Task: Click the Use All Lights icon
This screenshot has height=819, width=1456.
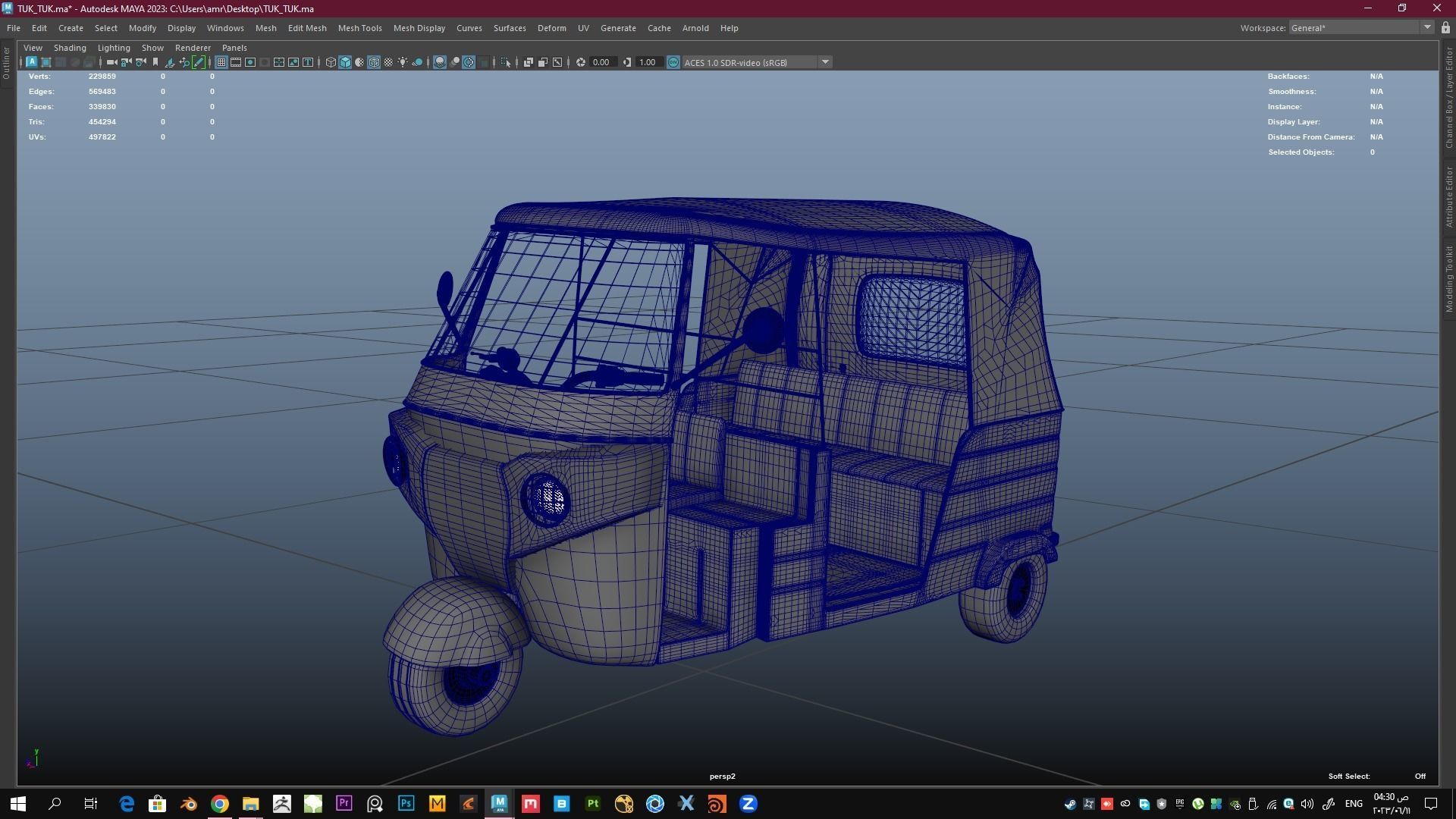Action: (x=403, y=62)
